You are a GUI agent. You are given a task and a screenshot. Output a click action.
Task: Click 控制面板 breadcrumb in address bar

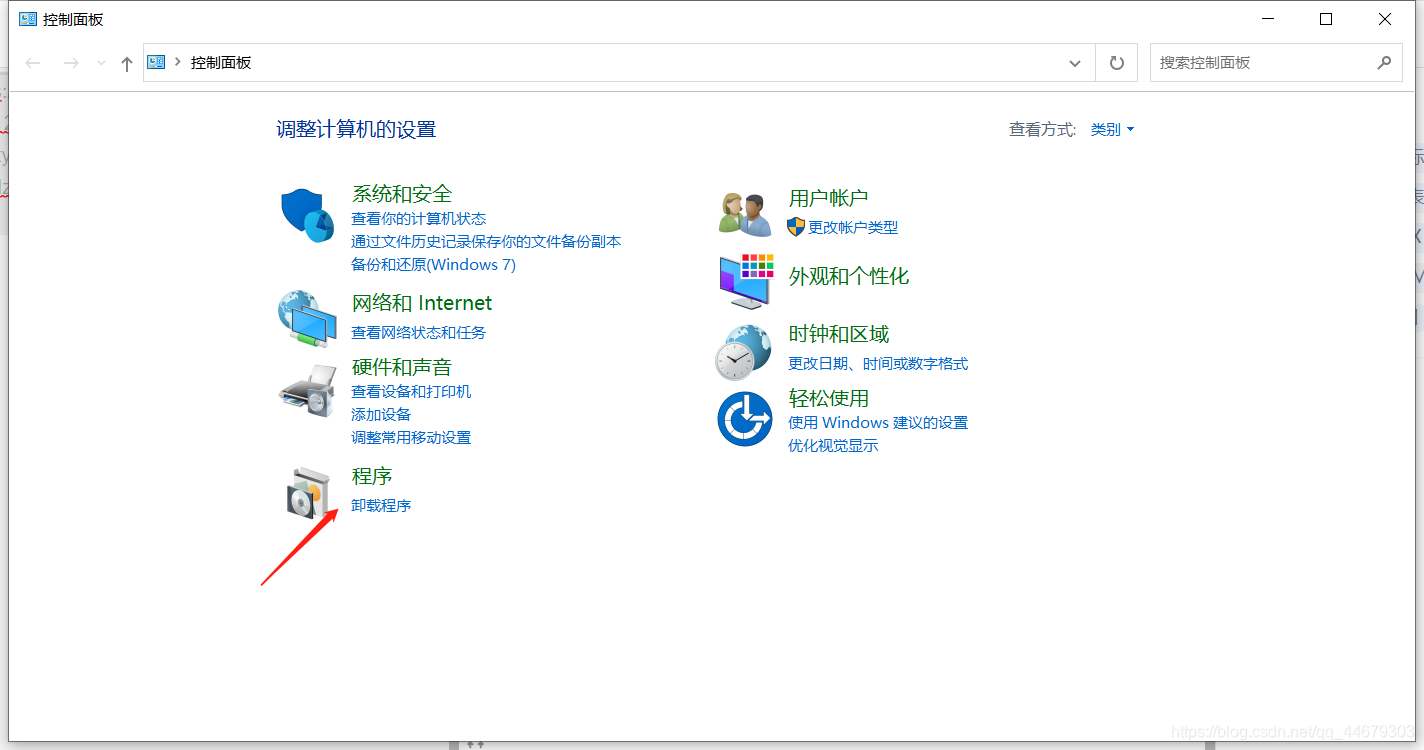(221, 62)
